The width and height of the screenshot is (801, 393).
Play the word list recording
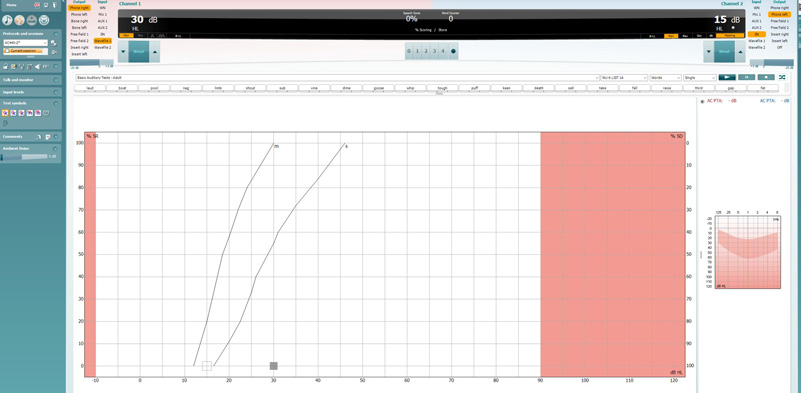click(727, 77)
